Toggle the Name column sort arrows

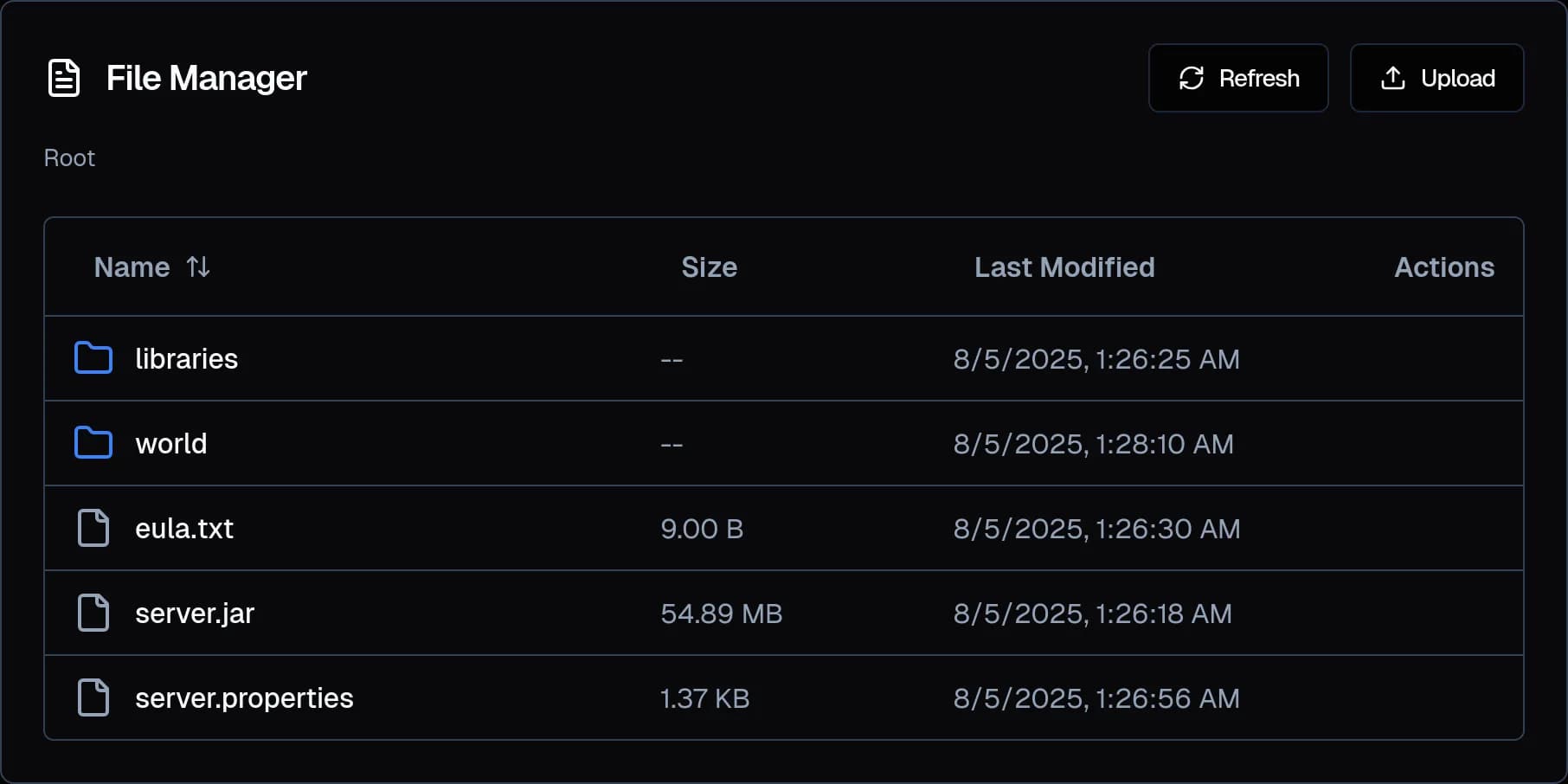(x=198, y=267)
